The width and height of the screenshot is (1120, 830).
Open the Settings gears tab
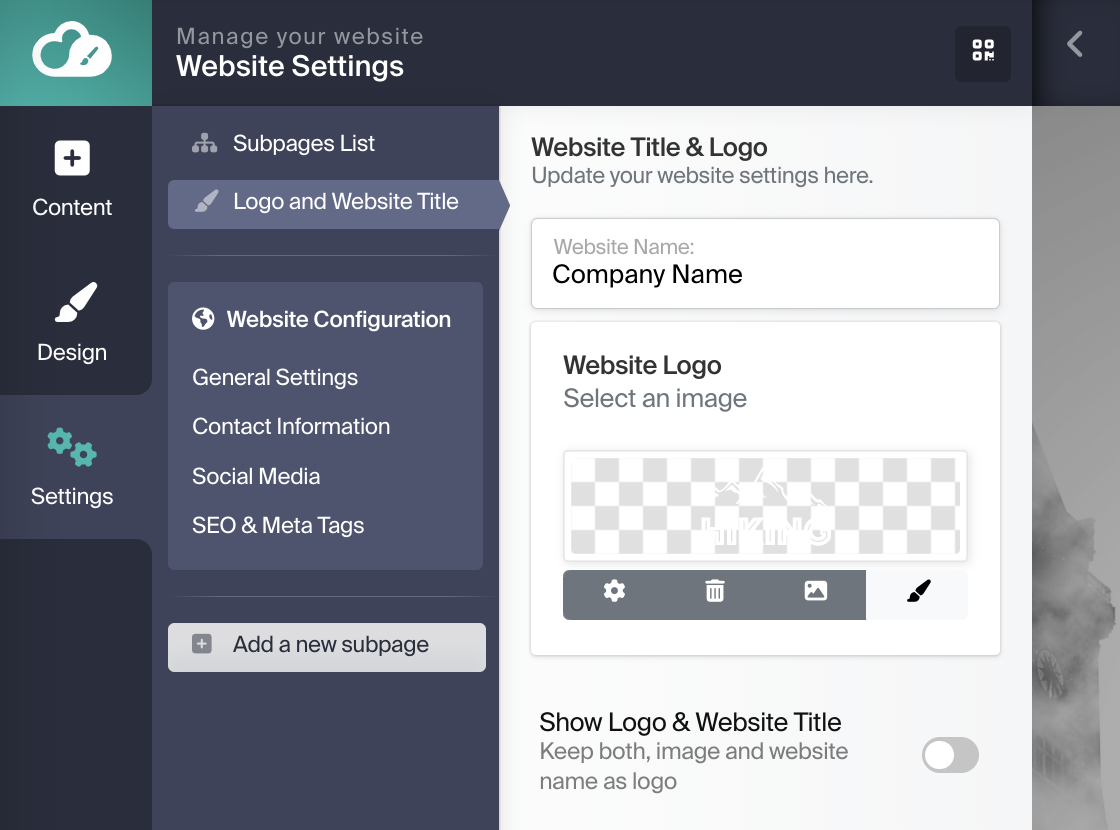click(72, 466)
